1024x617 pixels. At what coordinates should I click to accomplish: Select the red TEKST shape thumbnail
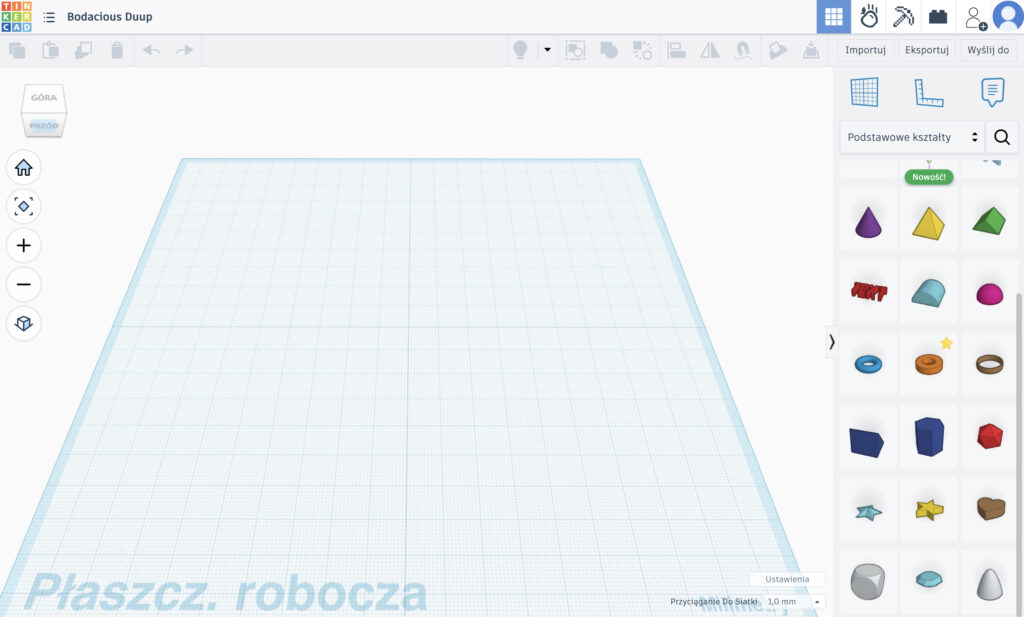click(867, 291)
